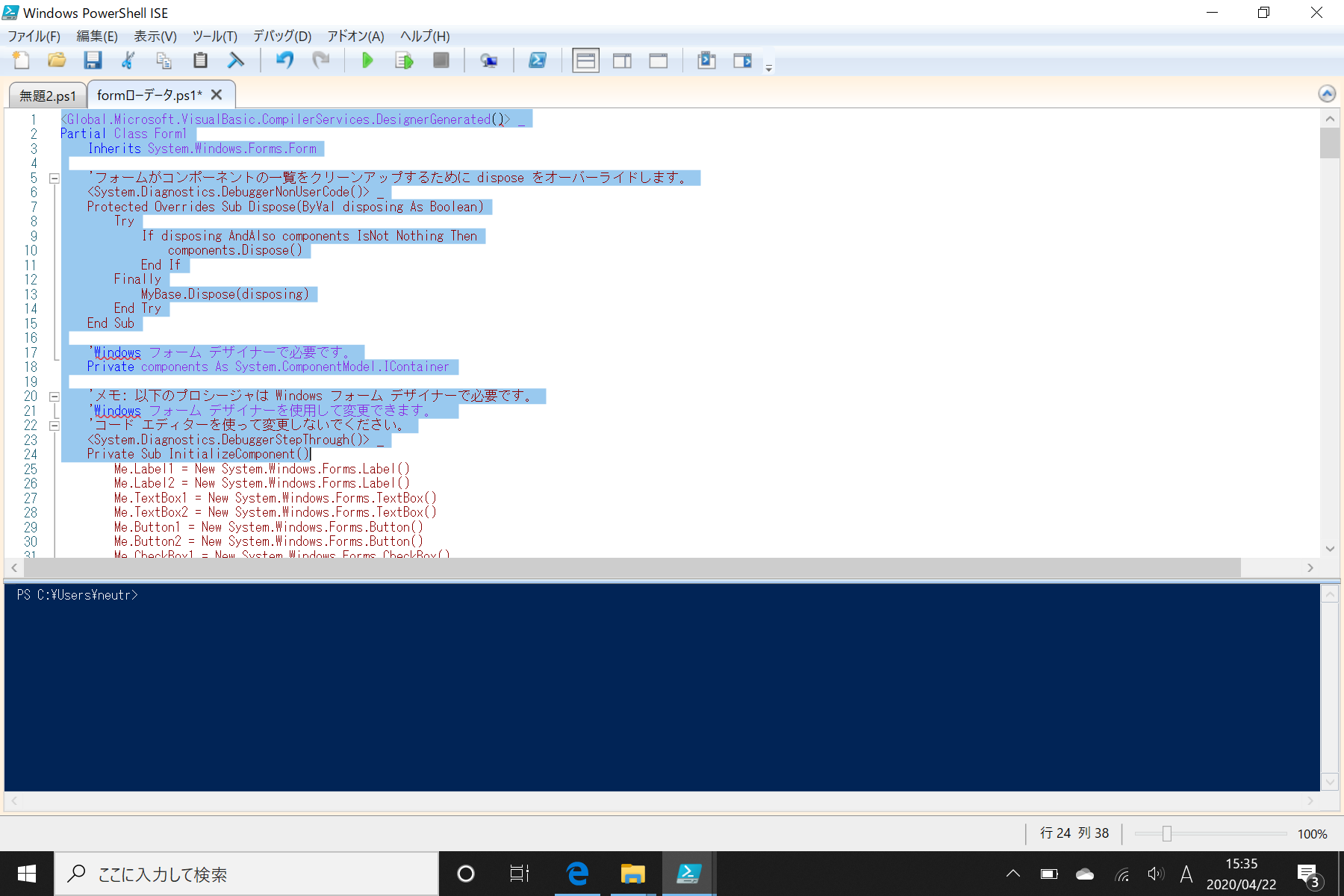Open a New Remote PowerShell Tab icon

click(491, 60)
